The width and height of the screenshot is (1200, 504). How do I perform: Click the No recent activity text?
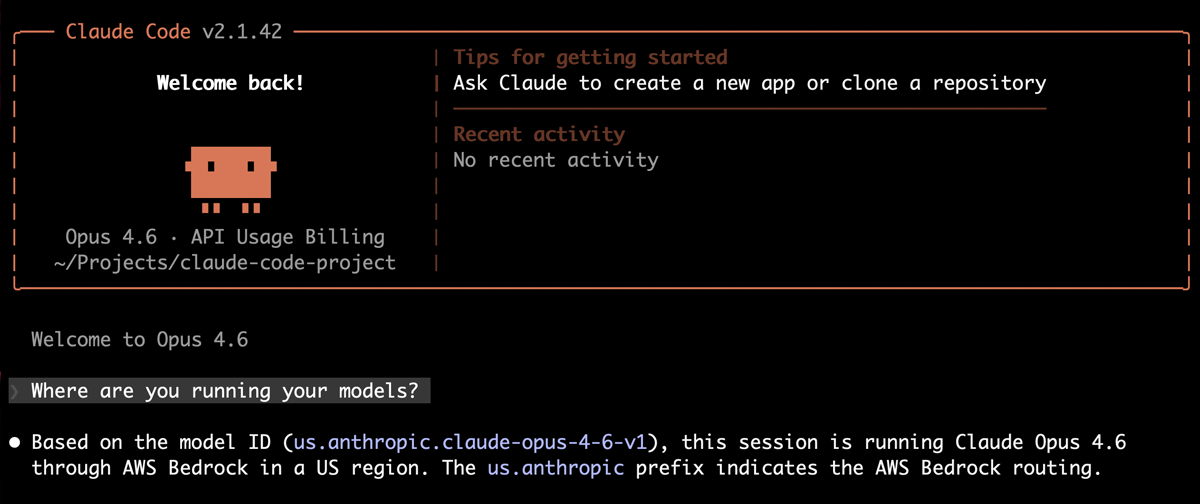pyautogui.click(x=556, y=159)
